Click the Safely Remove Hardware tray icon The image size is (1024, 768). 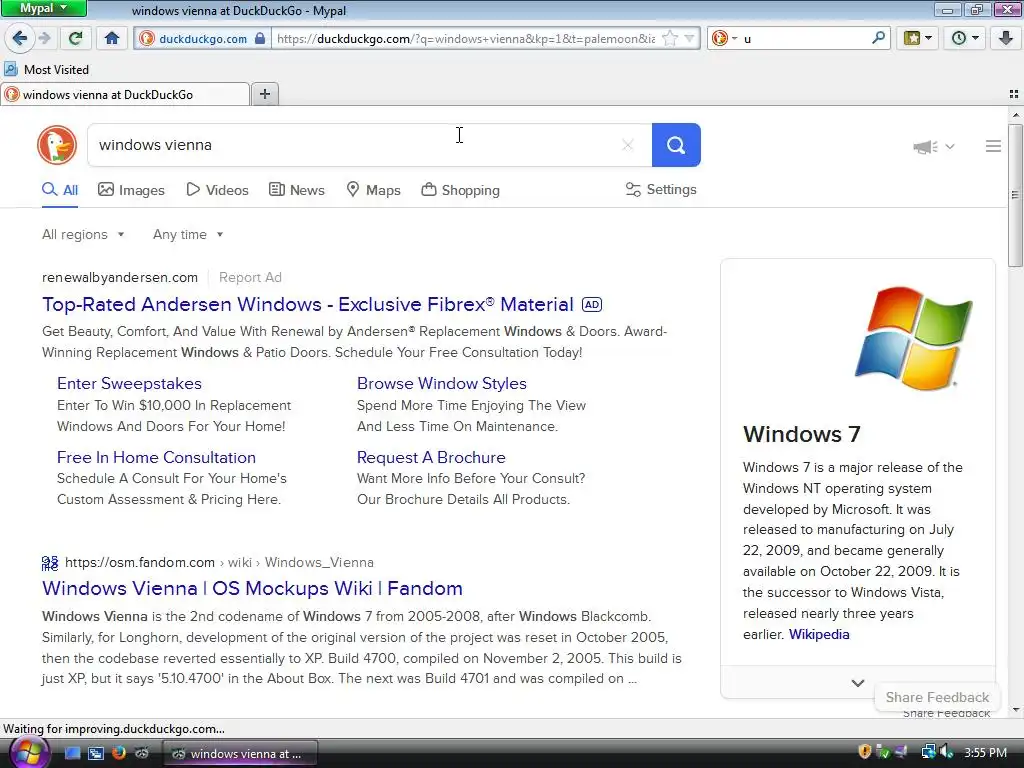click(x=883, y=752)
